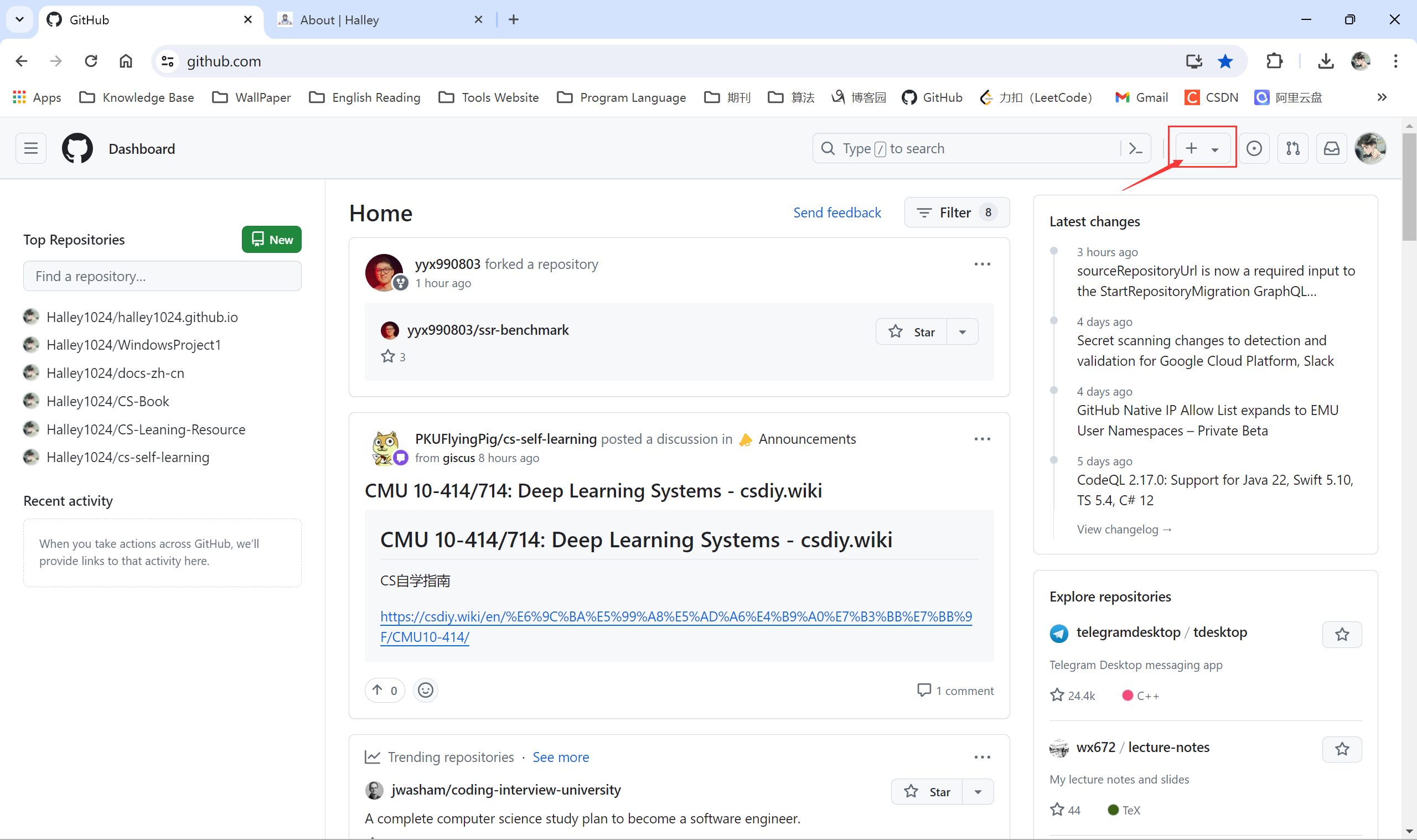Open the star list dropdown for ssr-benchmark
The height and width of the screenshot is (840, 1417).
click(962, 331)
